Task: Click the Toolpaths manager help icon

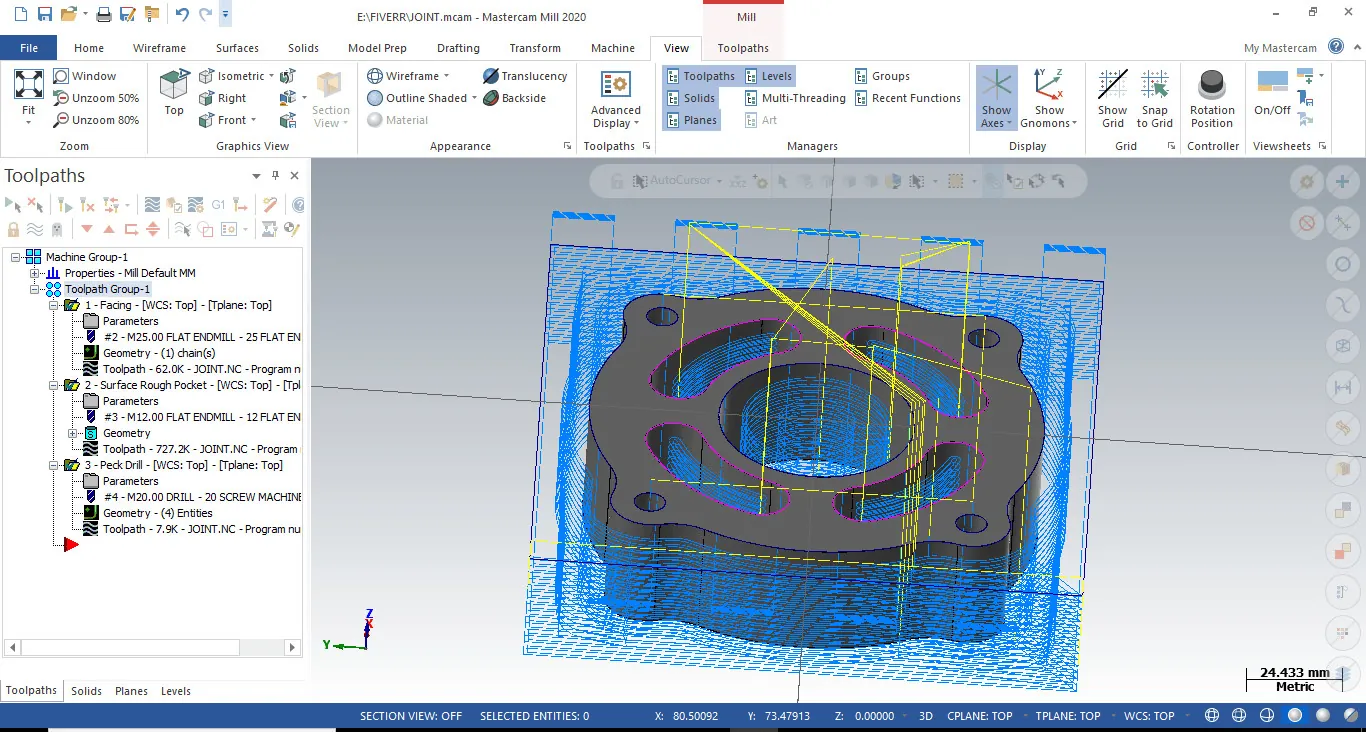Action: (x=298, y=204)
